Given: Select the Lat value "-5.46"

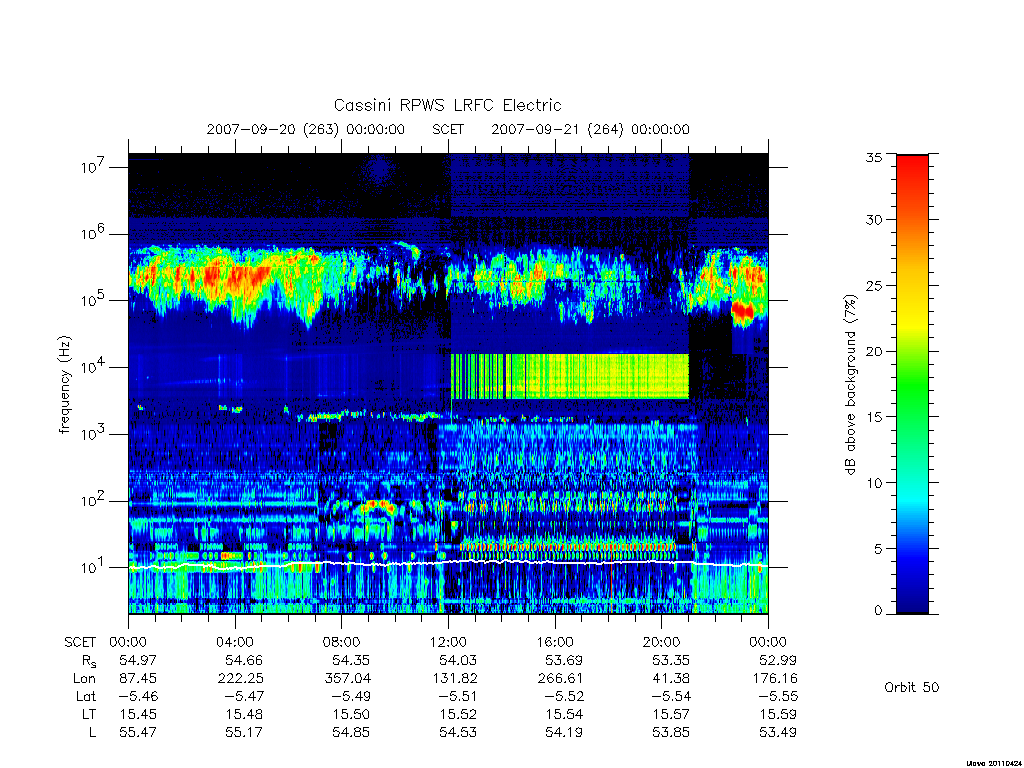Looking at the screenshot, I should [136, 697].
